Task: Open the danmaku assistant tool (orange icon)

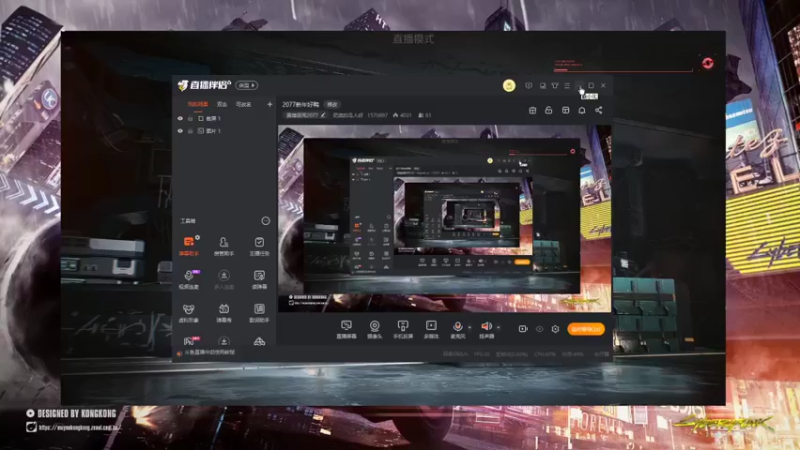Action: tap(188, 245)
